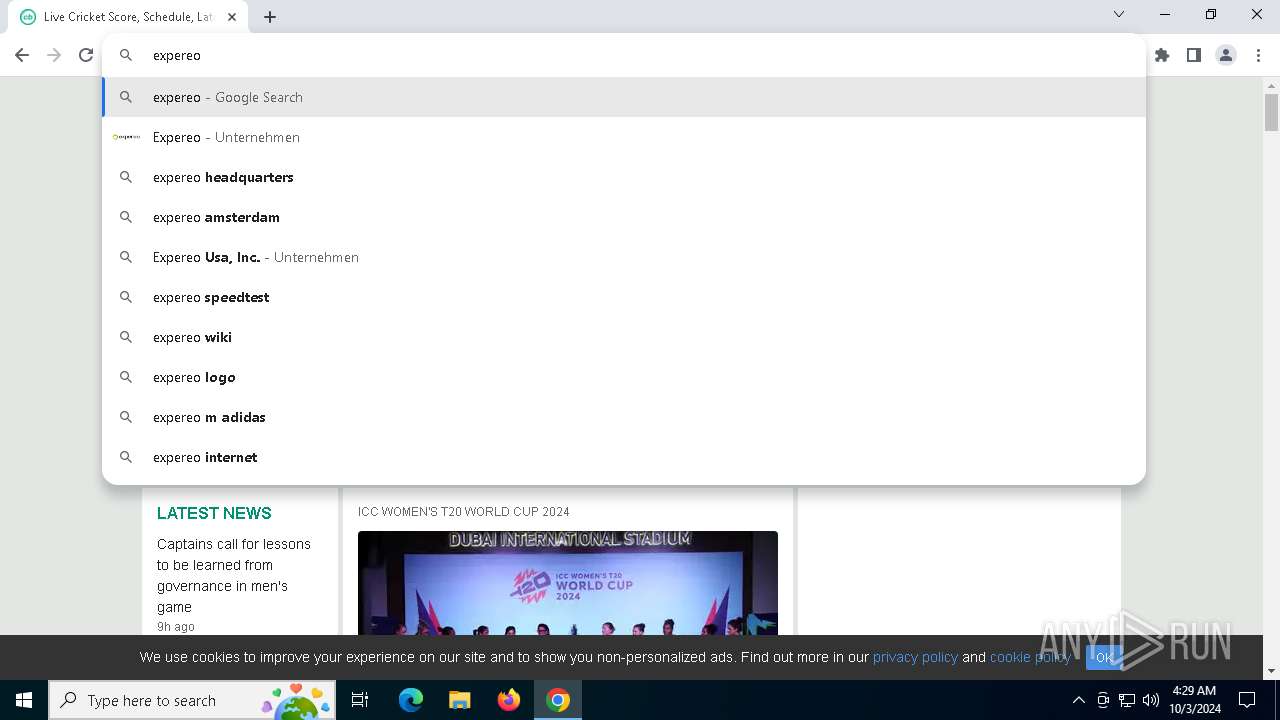Accept cookies with the OK button
1280x720 pixels.
pos(1104,657)
